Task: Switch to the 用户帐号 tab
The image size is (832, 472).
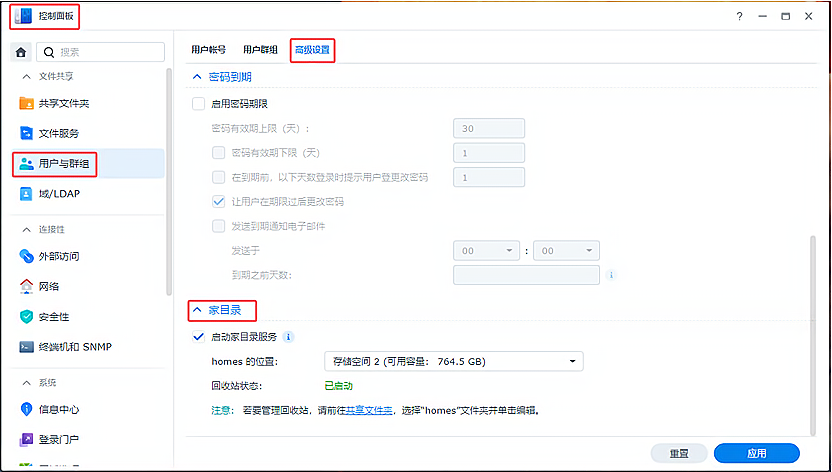Action: coord(209,49)
